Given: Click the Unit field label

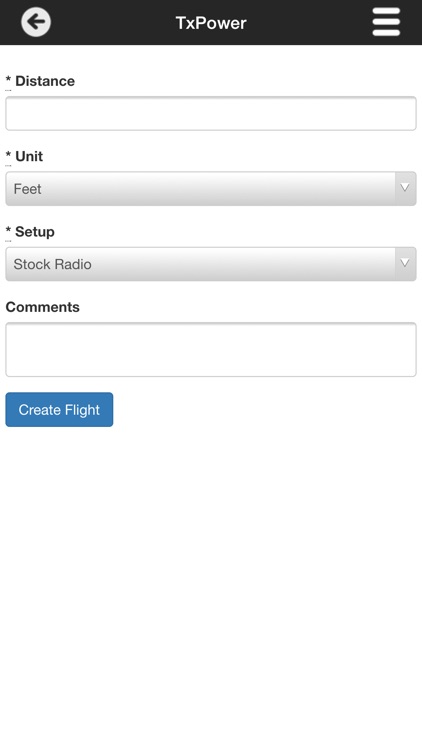Looking at the screenshot, I should click(29, 156).
